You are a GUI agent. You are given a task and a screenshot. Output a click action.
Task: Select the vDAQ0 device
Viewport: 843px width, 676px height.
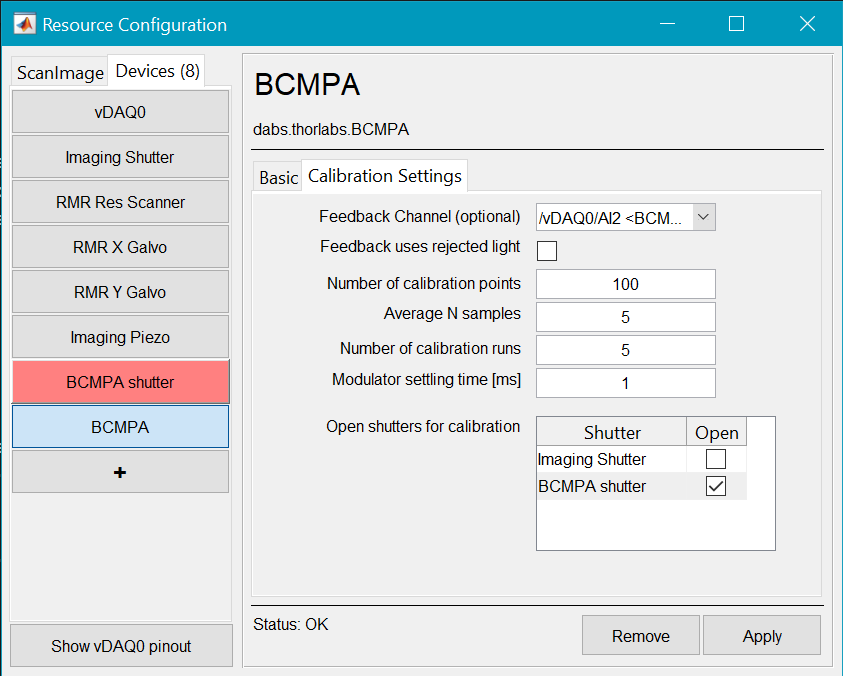click(x=120, y=112)
